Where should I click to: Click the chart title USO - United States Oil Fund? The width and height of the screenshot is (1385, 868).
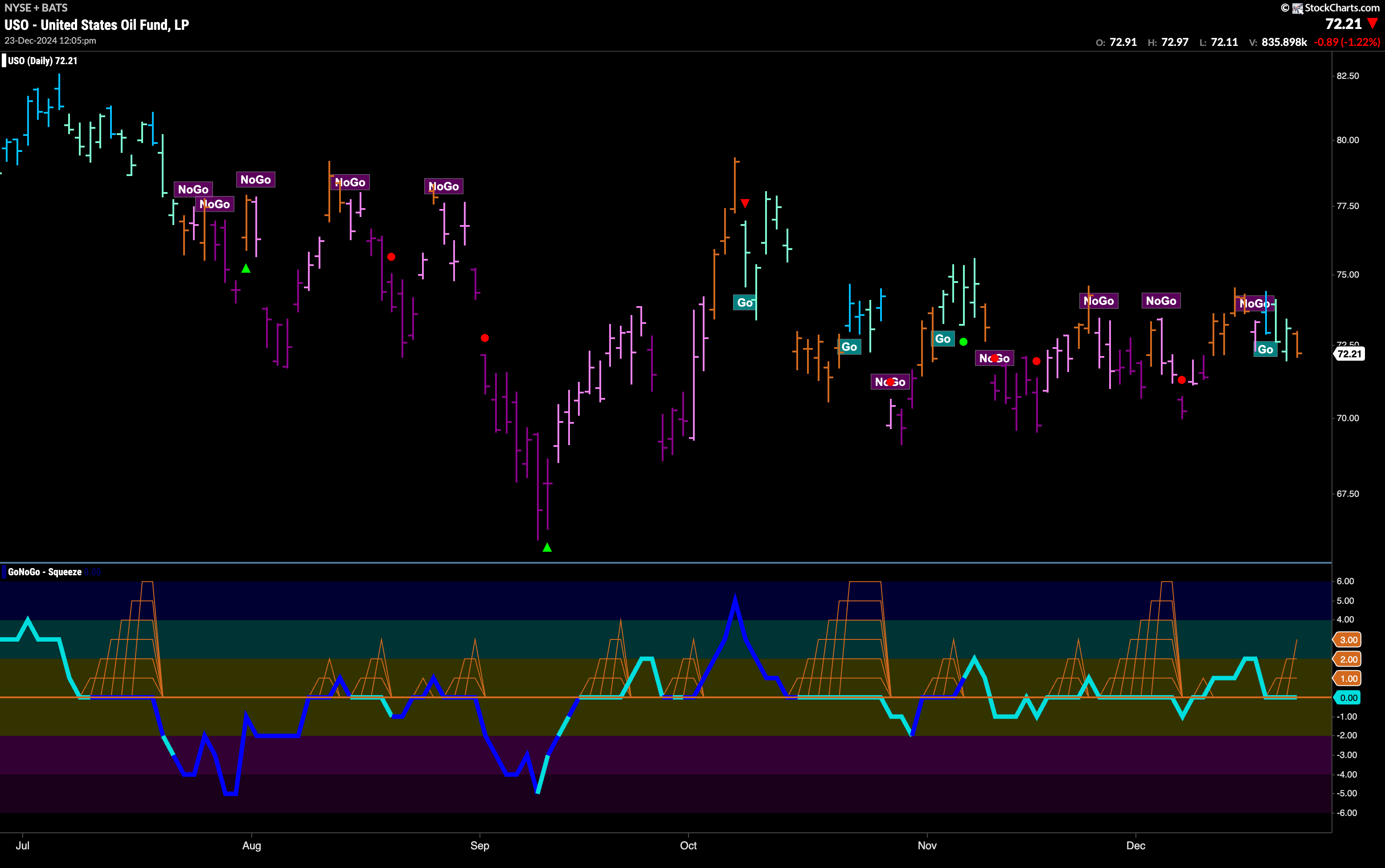pos(96,25)
